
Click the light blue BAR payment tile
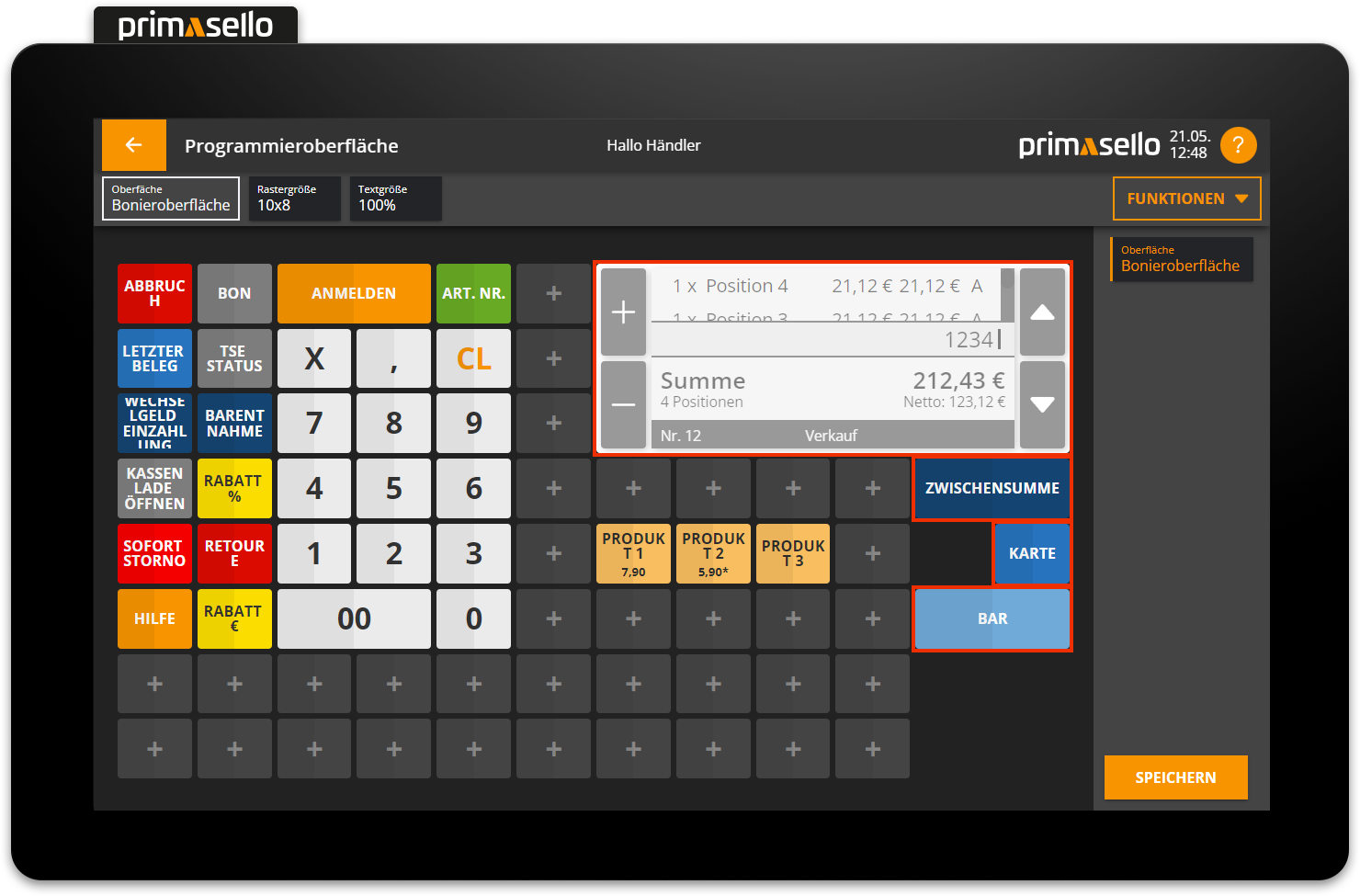[992, 618]
